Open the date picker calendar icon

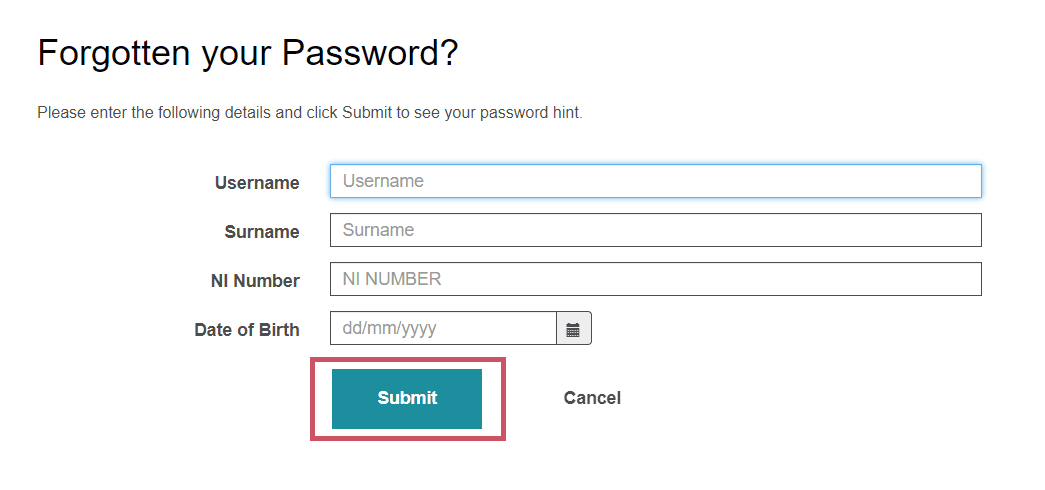pos(573,329)
